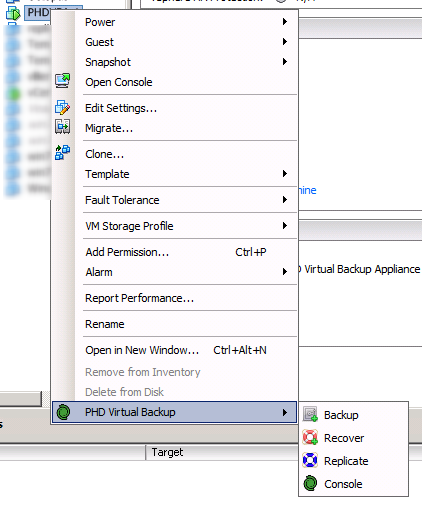This screenshot has height=511, width=422.
Task: Expand the Snapshot submenu arrow
Action: pos(285,62)
